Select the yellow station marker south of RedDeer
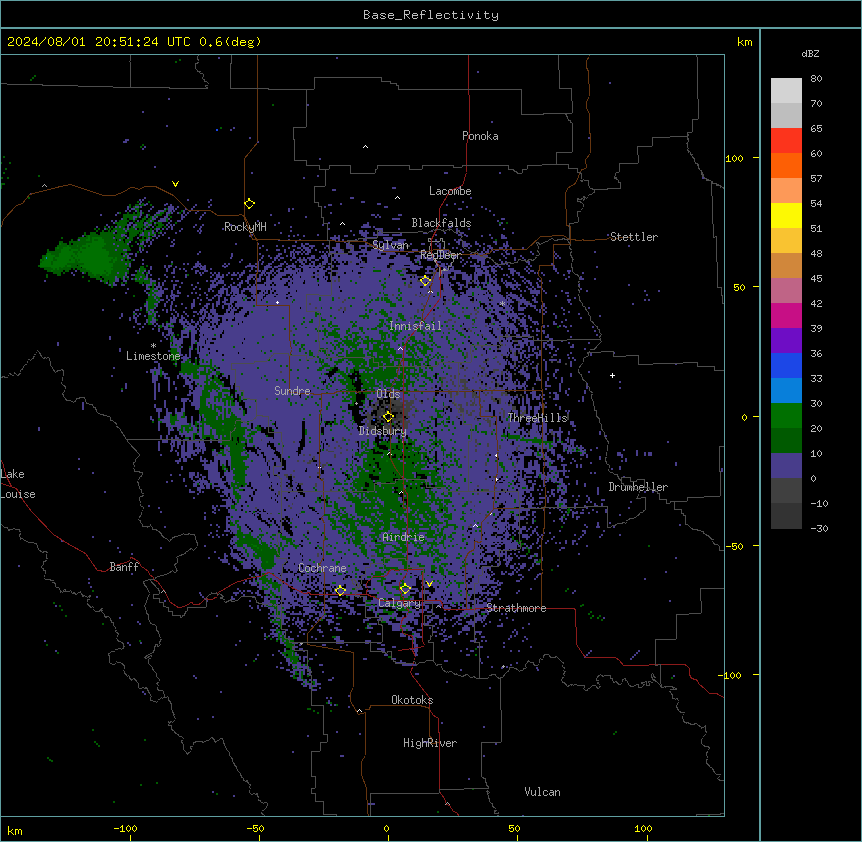 [426, 281]
